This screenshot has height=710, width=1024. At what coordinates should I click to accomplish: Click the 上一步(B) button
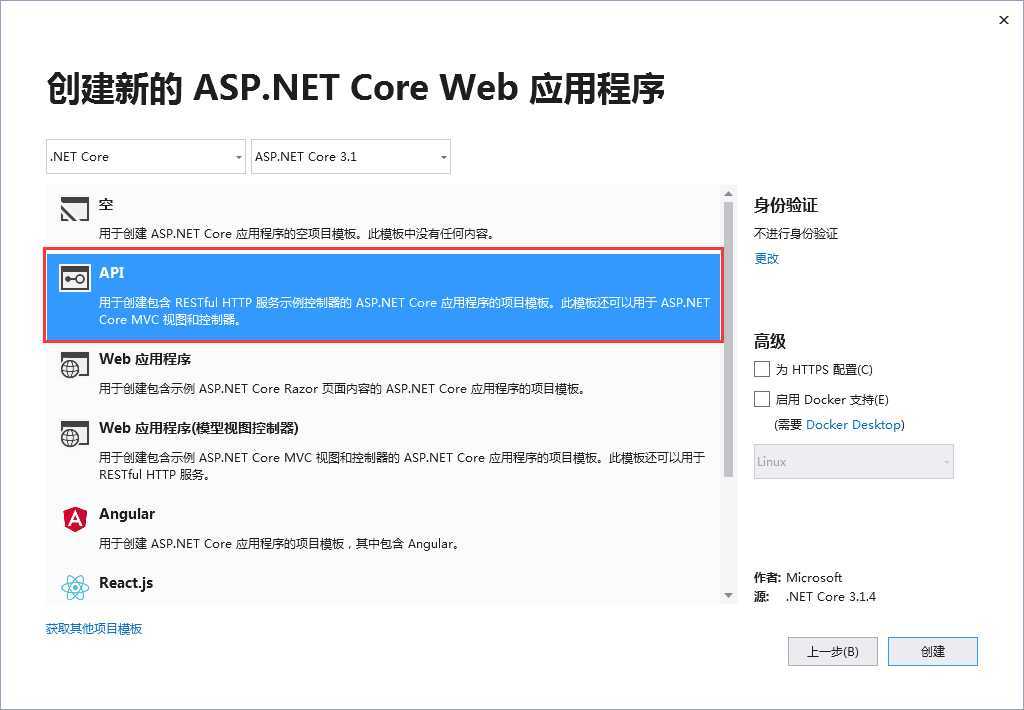[x=833, y=651]
